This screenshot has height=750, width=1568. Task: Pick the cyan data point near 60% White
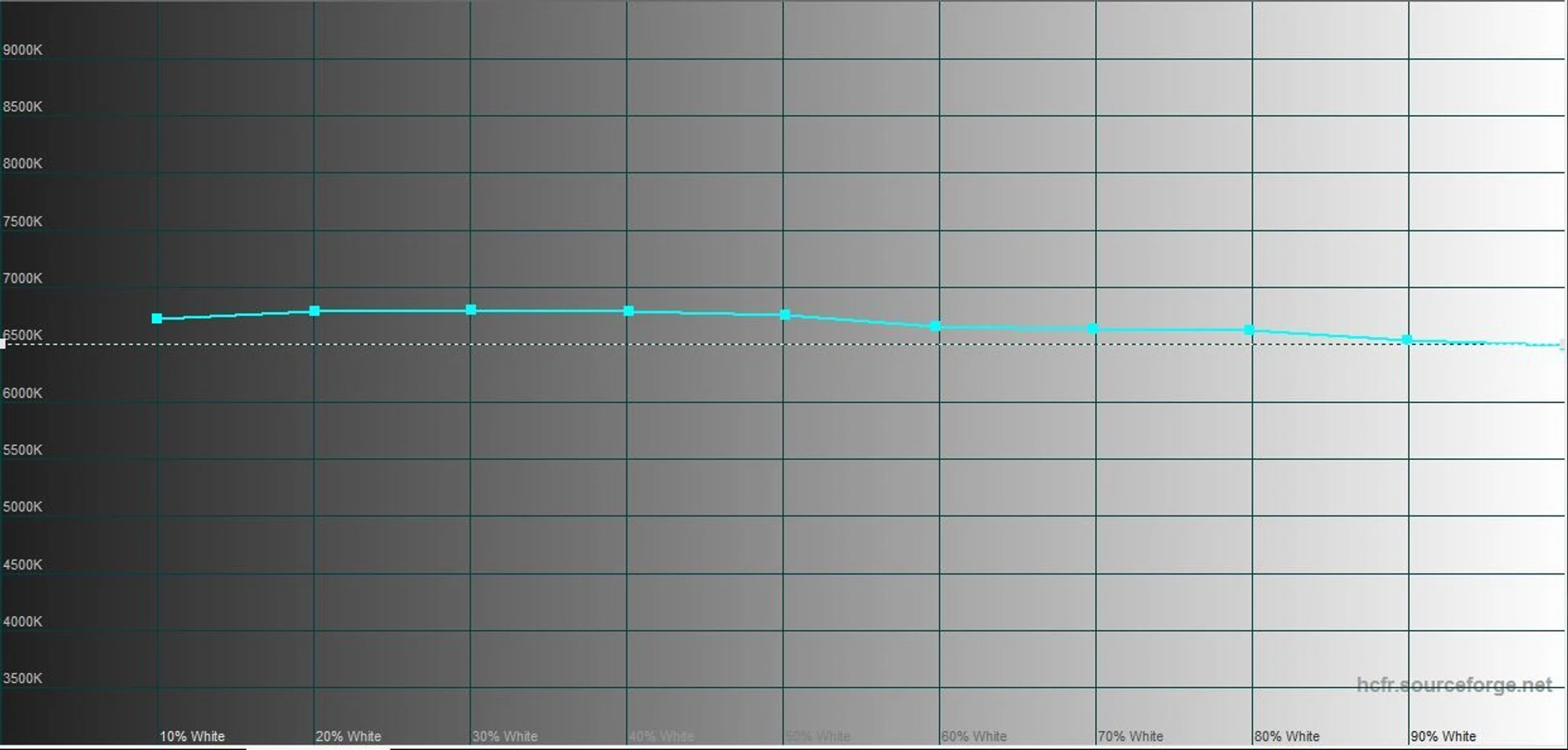pos(936,327)
